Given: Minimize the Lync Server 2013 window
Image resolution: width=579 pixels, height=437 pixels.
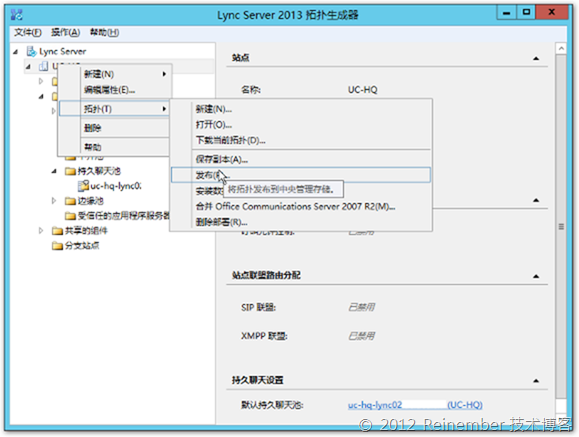Looking at the screenshot, I should pos(507,13).
